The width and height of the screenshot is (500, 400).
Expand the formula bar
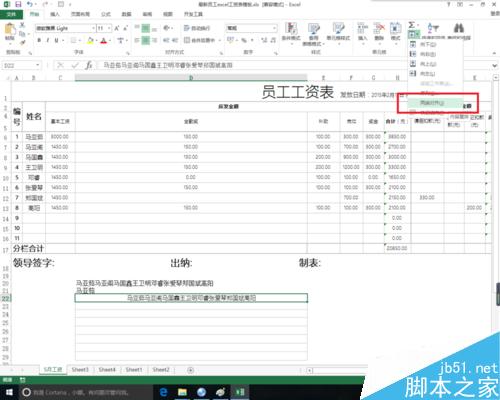(495, 65)
